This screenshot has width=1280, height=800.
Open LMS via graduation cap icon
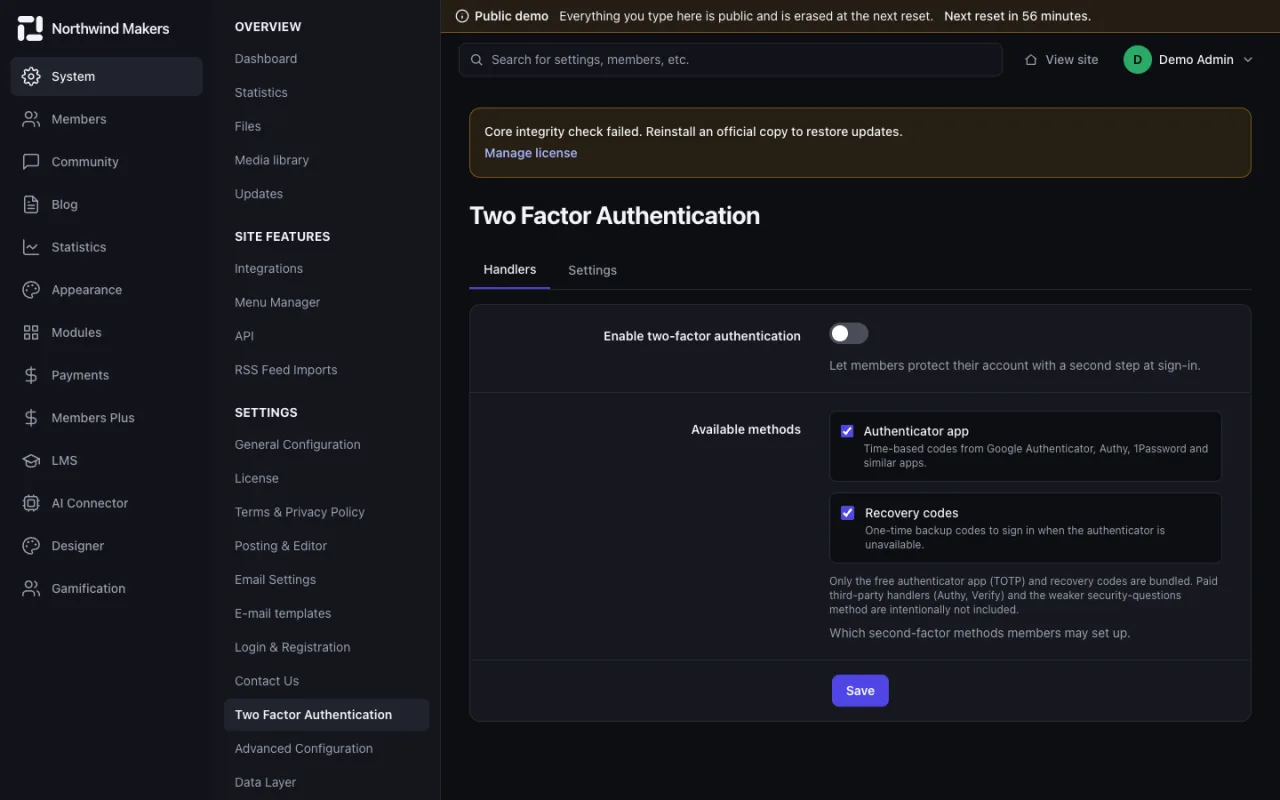31,460
